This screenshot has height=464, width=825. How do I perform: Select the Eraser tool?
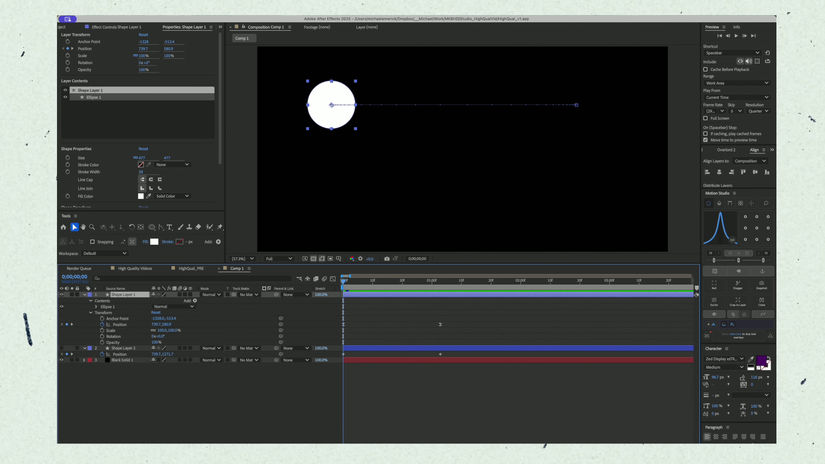point(198,227)
